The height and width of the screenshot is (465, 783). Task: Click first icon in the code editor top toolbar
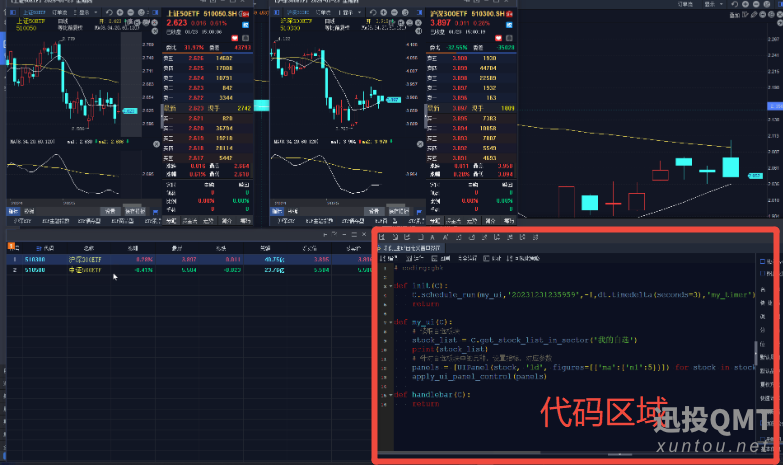tap(382, 237)
